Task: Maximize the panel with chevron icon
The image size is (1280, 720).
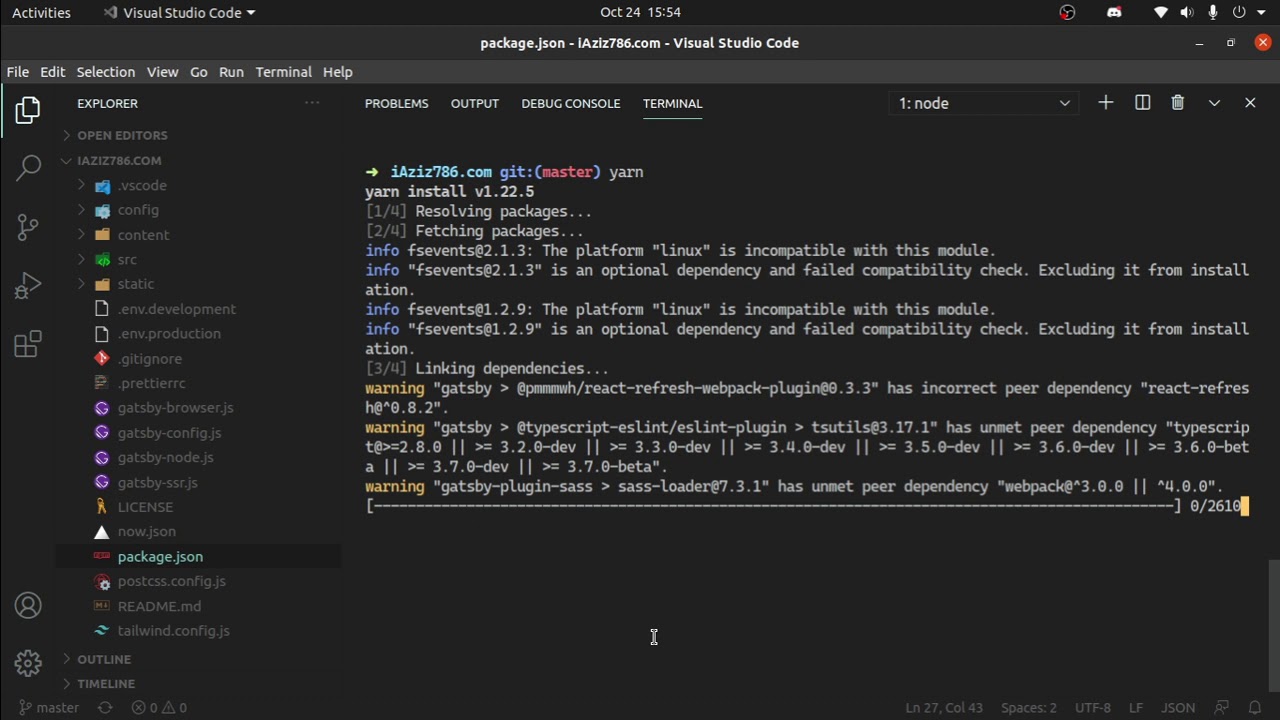Action: click(x=1214, y=103)
